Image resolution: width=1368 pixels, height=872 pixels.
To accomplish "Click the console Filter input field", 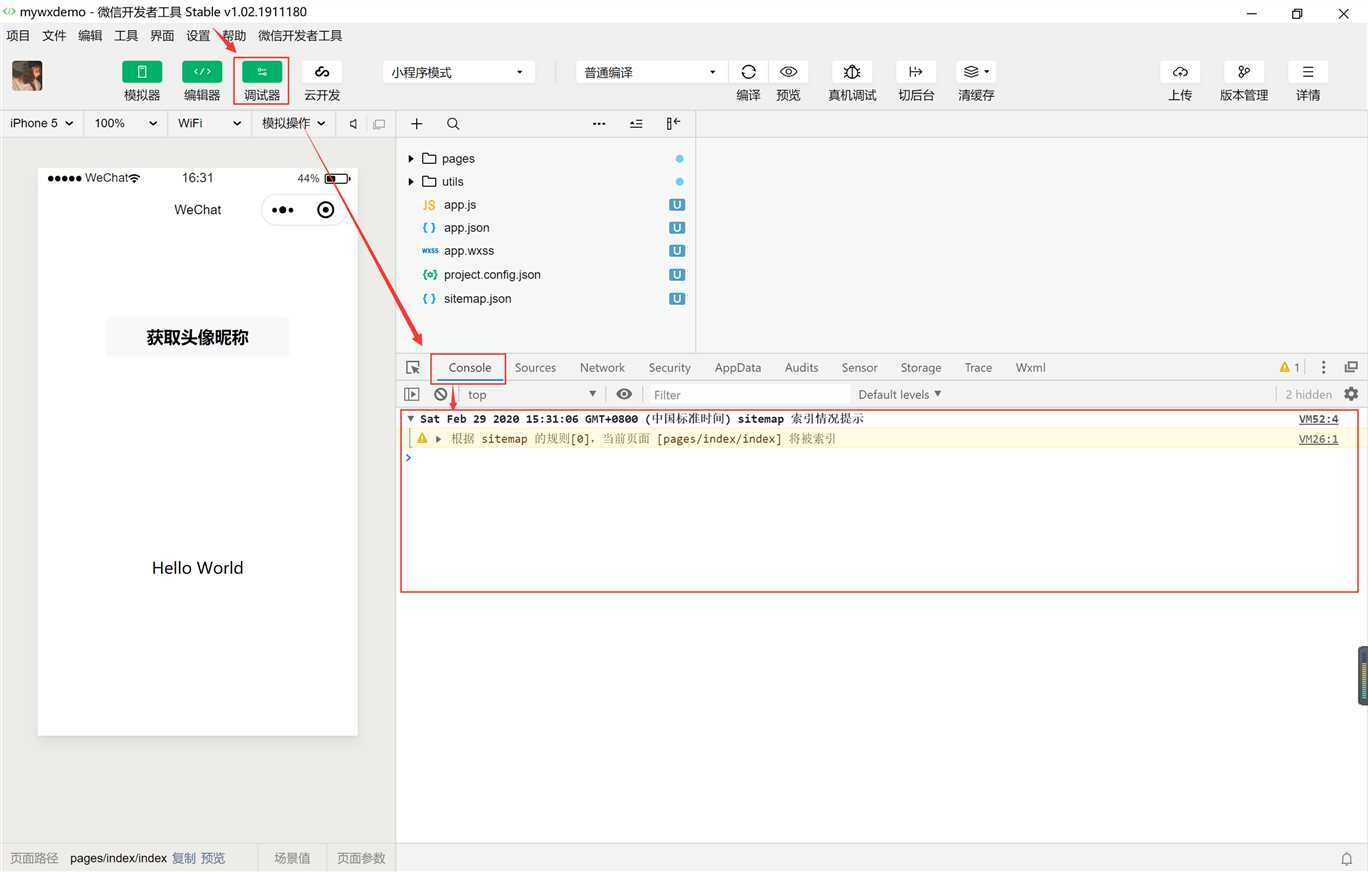I will [x=748, y=394].
